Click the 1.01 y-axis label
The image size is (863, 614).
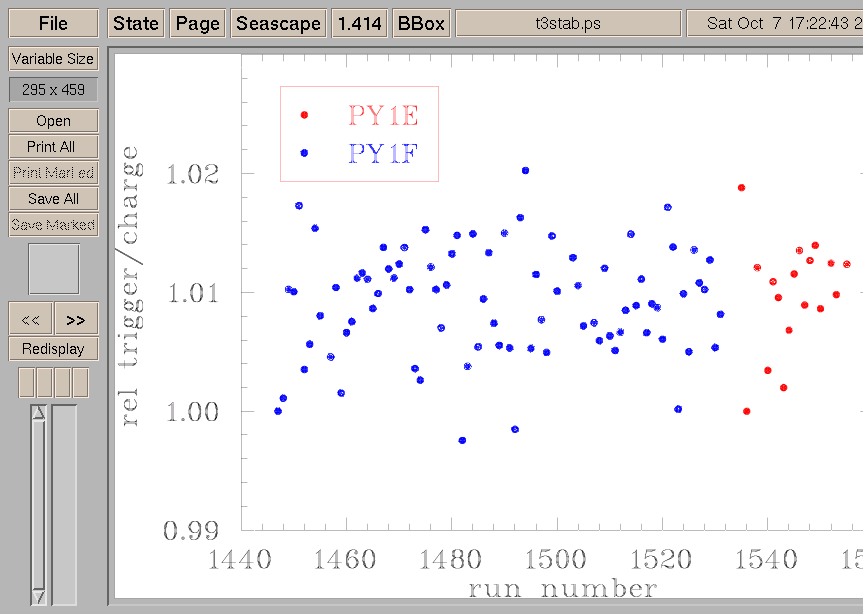(193, 293)
